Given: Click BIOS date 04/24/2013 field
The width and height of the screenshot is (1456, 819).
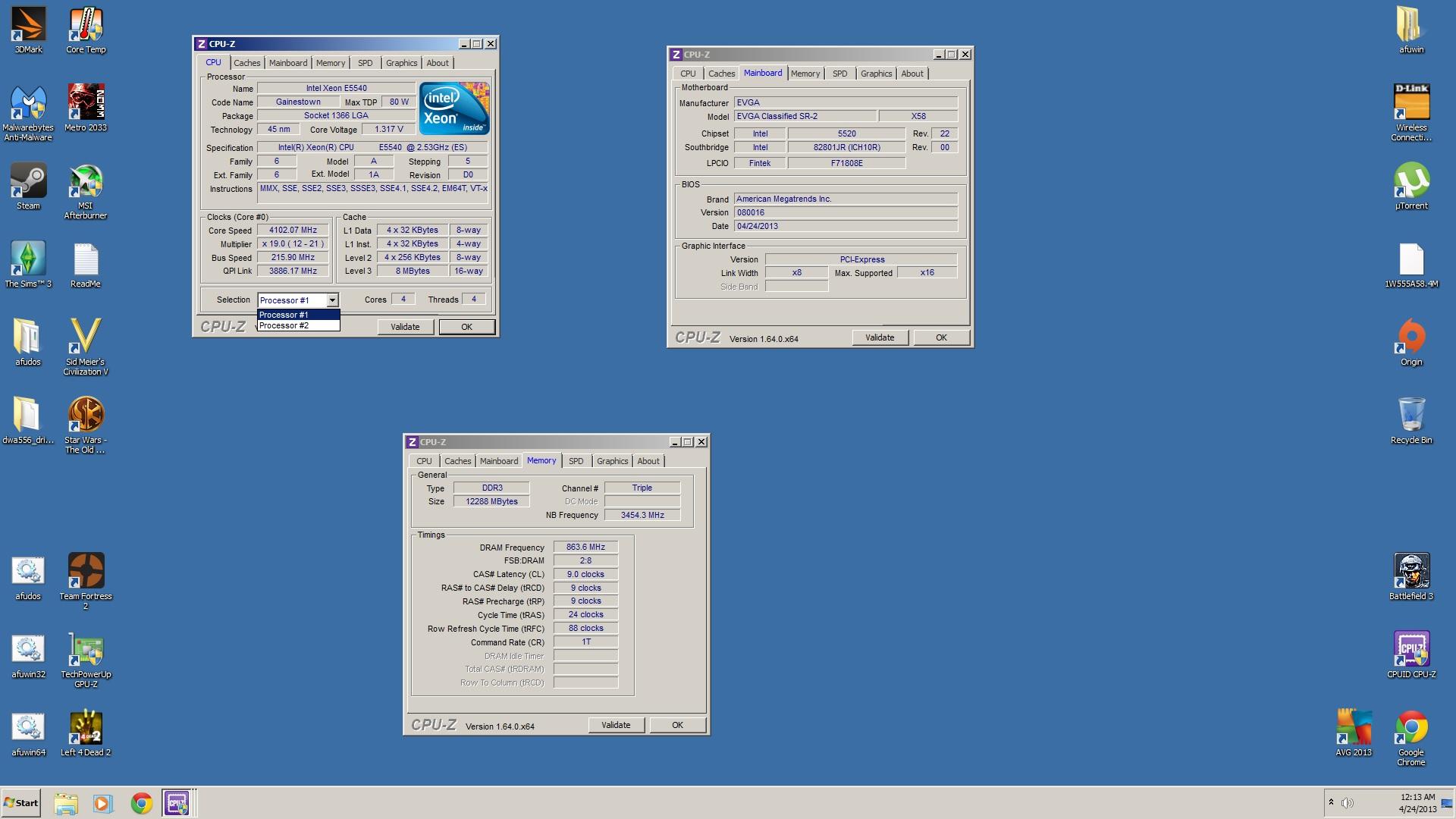Looking at the screenshot, I should tap(846, 226).
